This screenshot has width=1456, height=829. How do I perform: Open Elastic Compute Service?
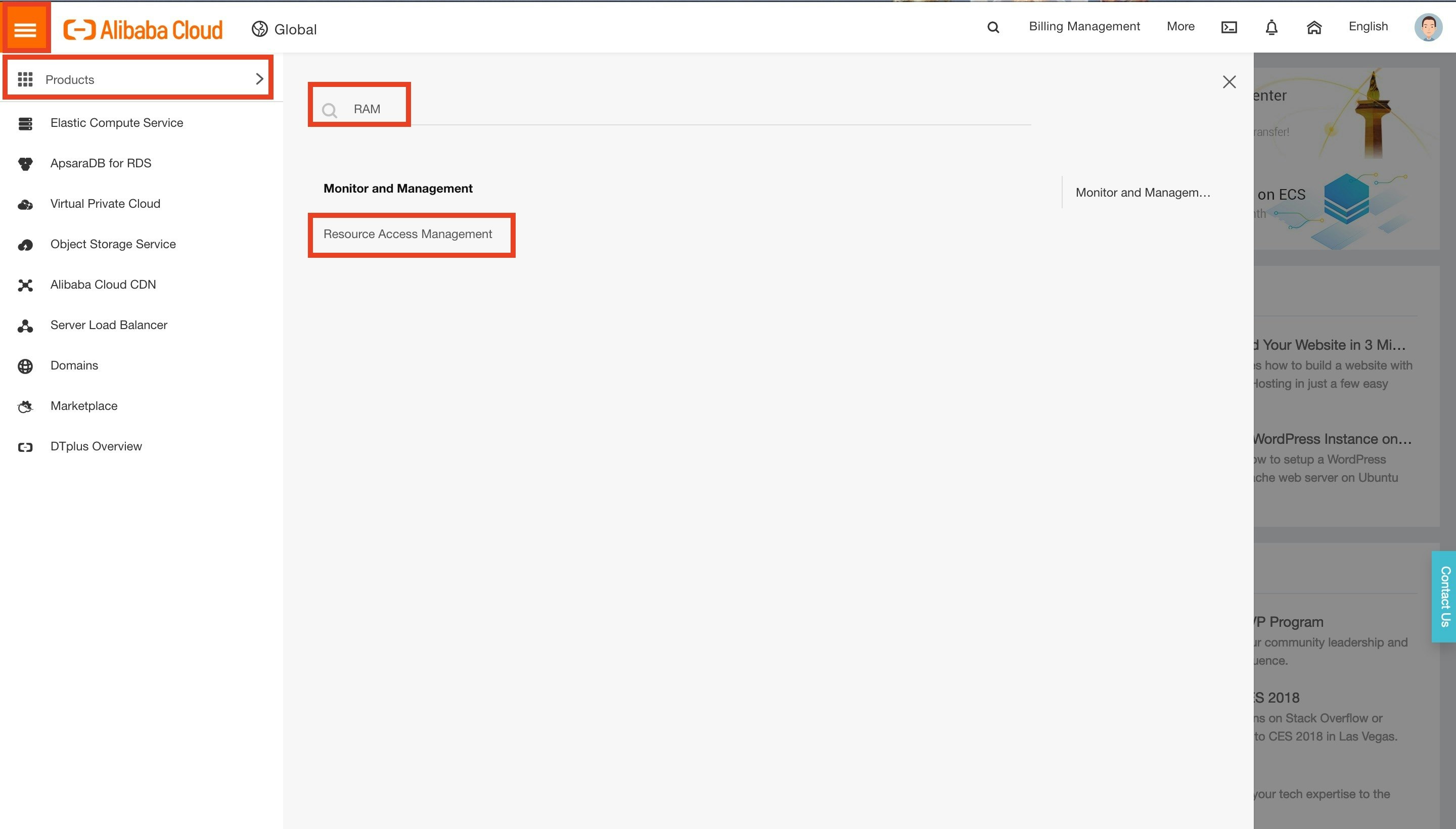tap(117, 122)
